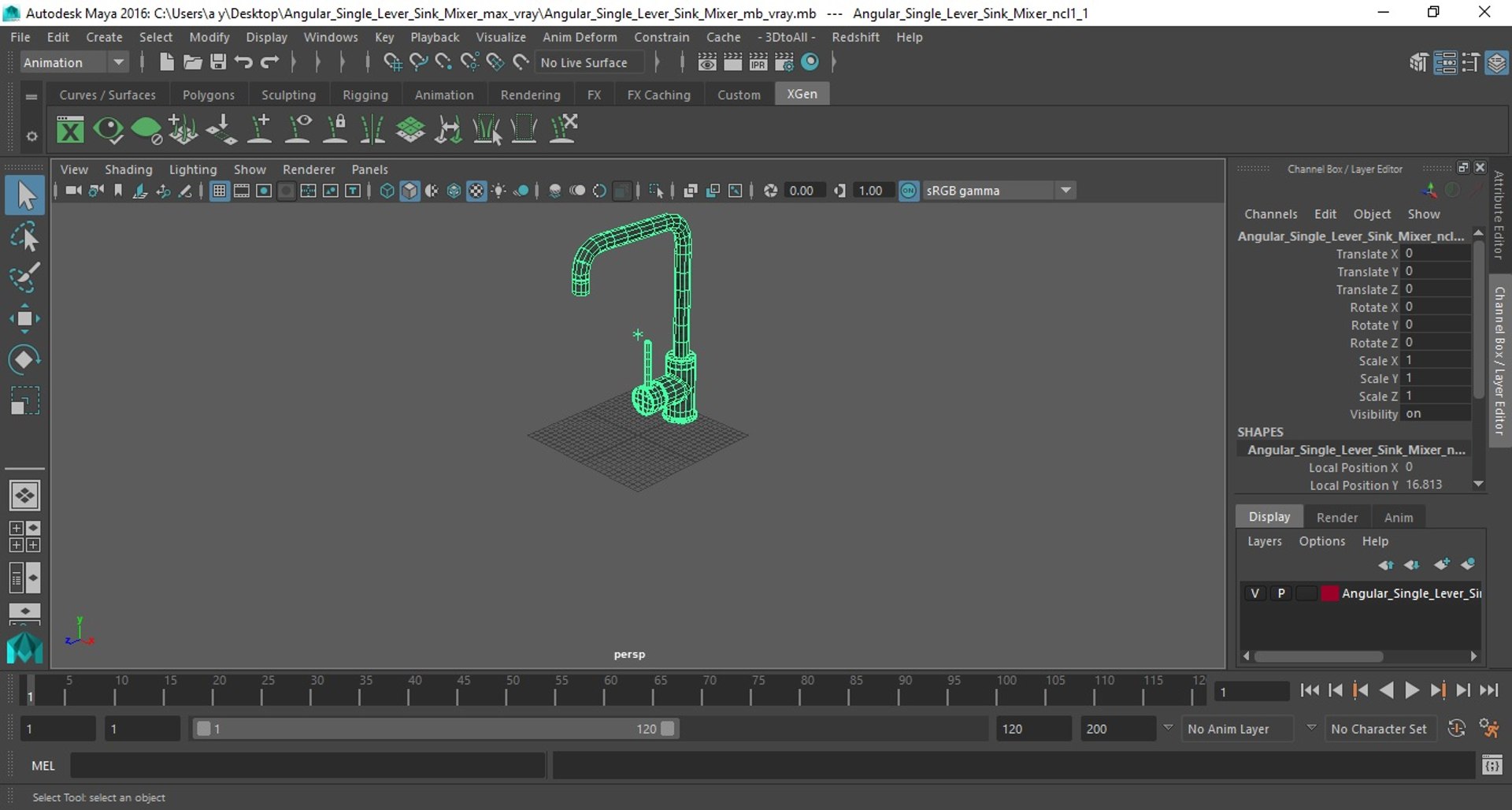The image size is (1512, 810).
Task: Go to the start of playback range
Action: coord(1310,690)
